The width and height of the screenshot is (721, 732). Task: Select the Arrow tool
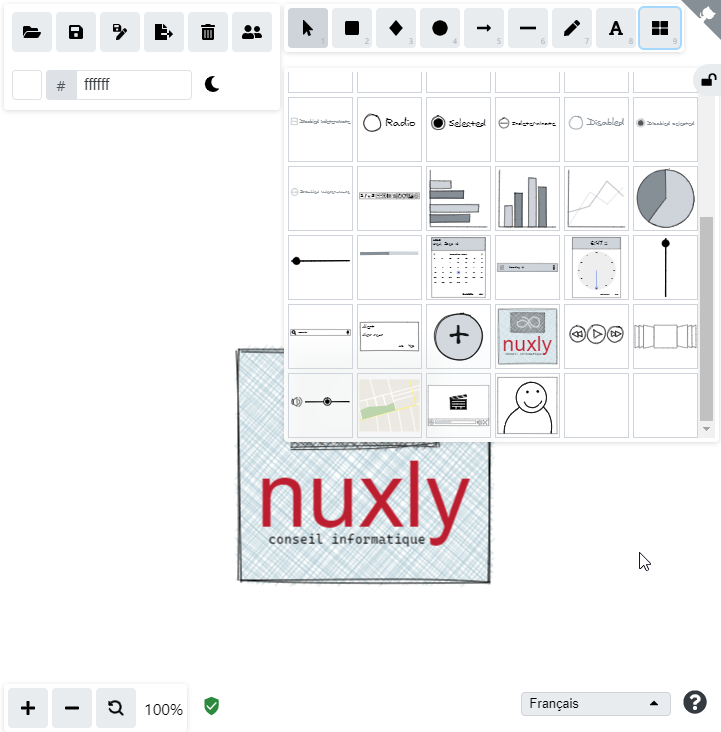[x=484, y=28]
